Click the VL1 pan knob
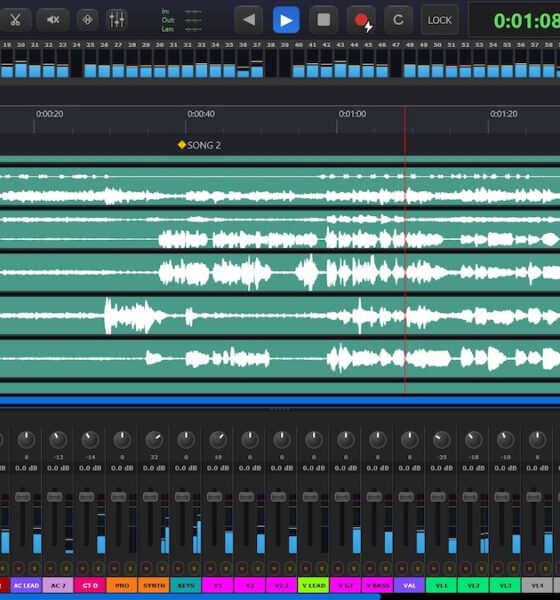 tap(441, 440)
